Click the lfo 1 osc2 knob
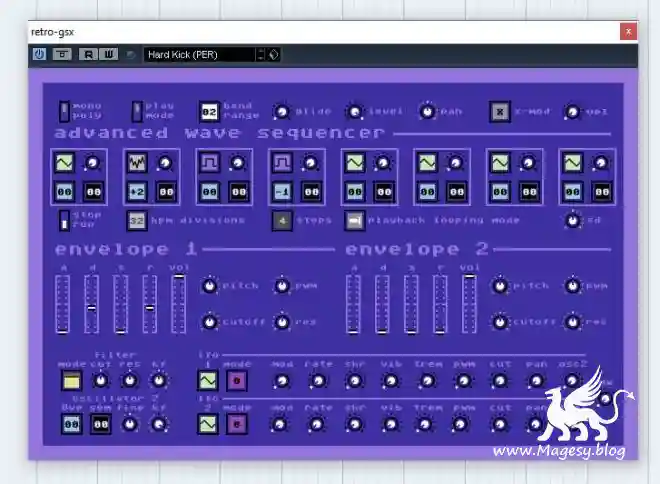The width and height of the screenshot is (660, 484). (x=572, y=381)
